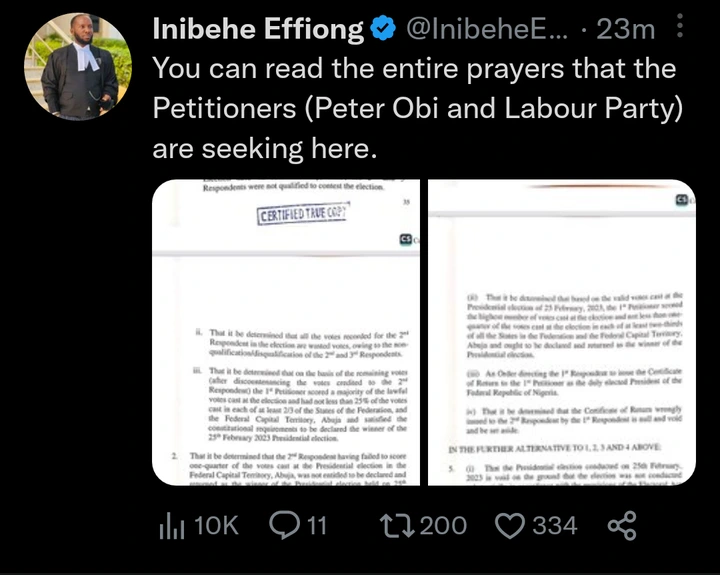Click the view analytics bar chart icon
The image size is (720, 575).
173,525
